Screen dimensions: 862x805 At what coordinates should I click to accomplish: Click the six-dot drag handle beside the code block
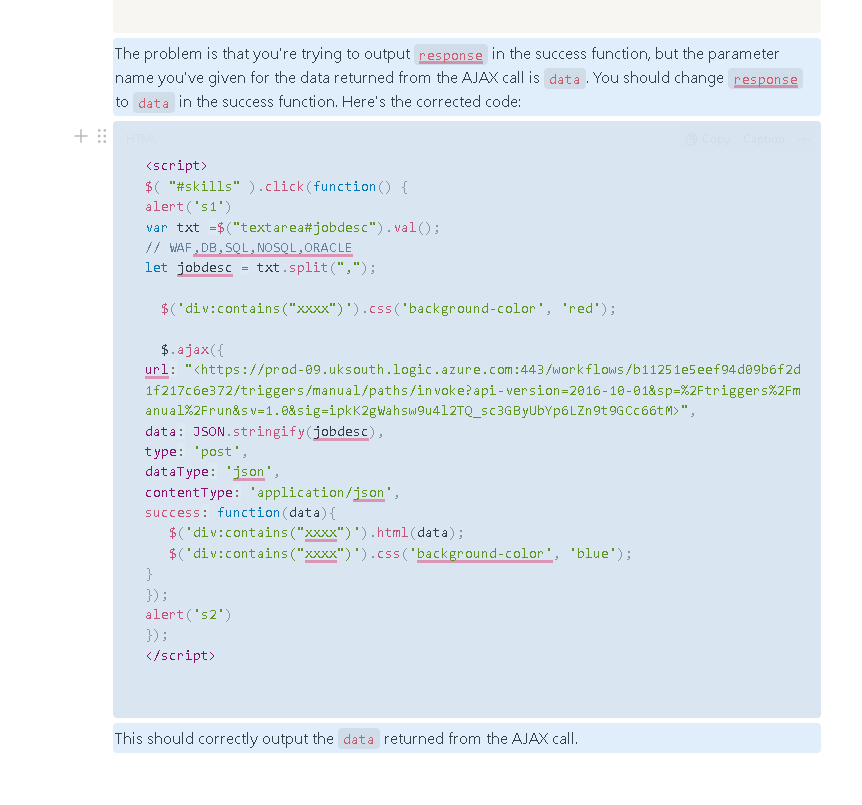(x=102, y=136)
